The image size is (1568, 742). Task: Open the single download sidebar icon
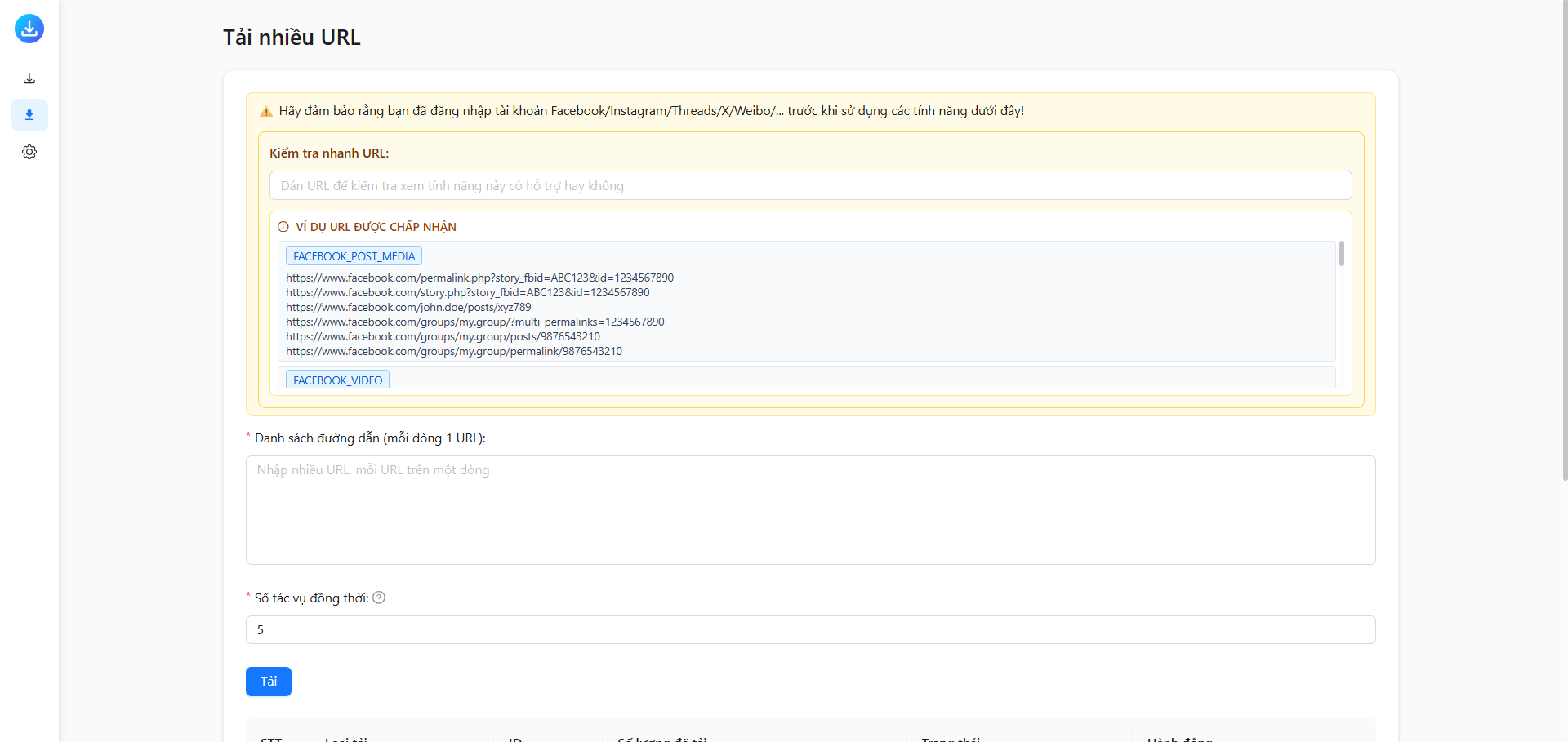29,78
